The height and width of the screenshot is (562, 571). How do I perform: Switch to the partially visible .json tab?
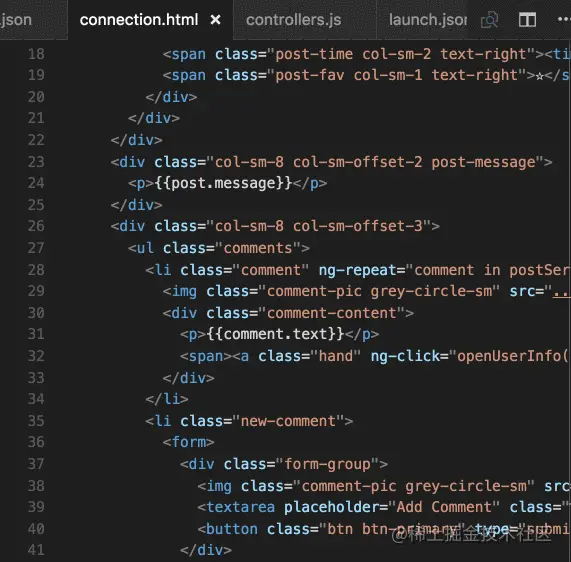coord(16,20)
